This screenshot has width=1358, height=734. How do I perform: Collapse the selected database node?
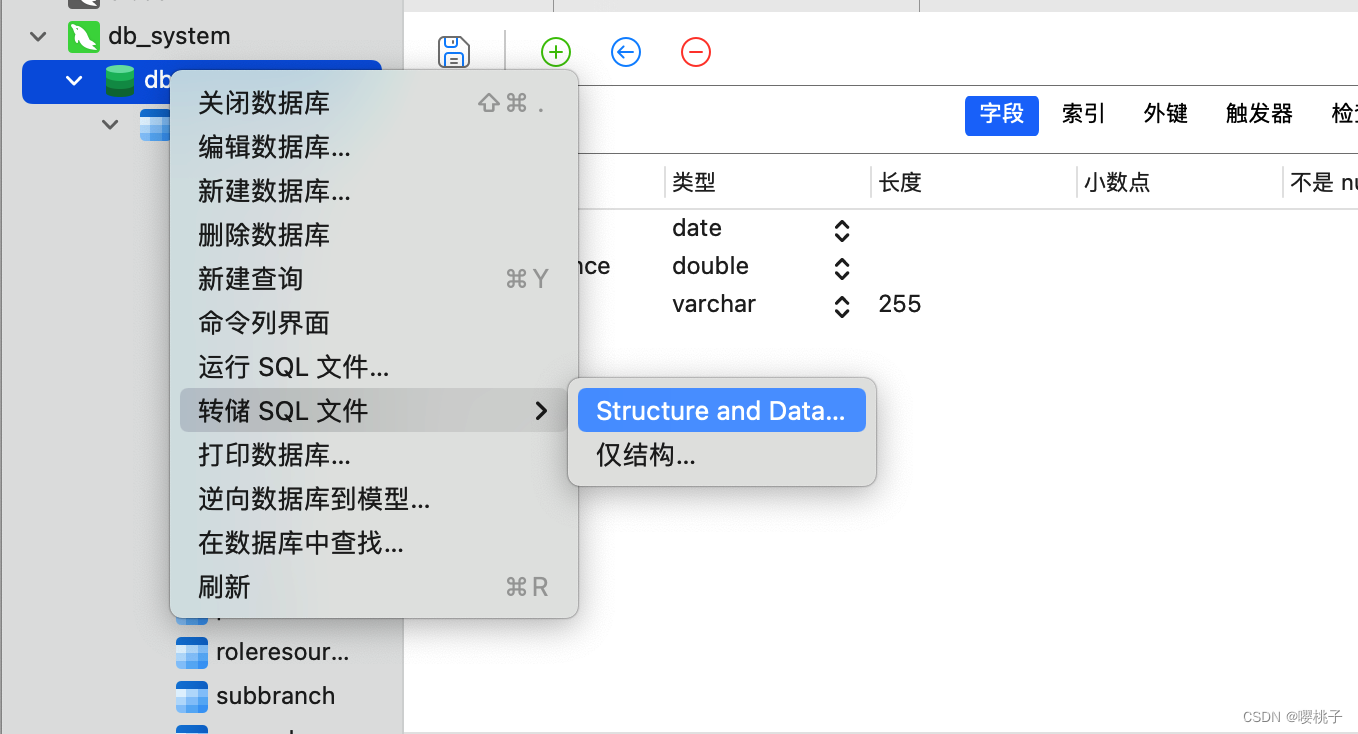point(74,81)
